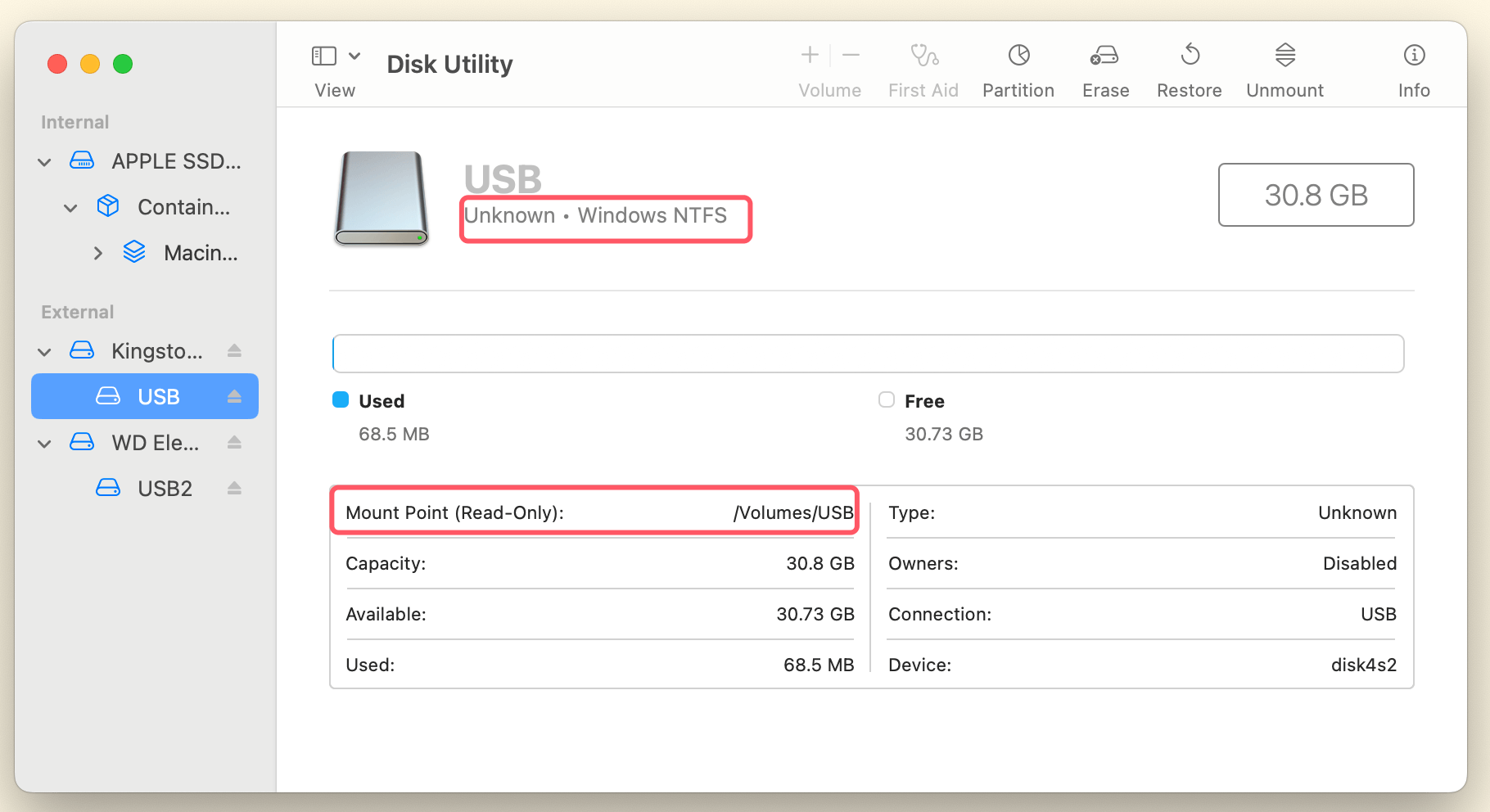Select the Restore toolbar icon

point(1189,68)
